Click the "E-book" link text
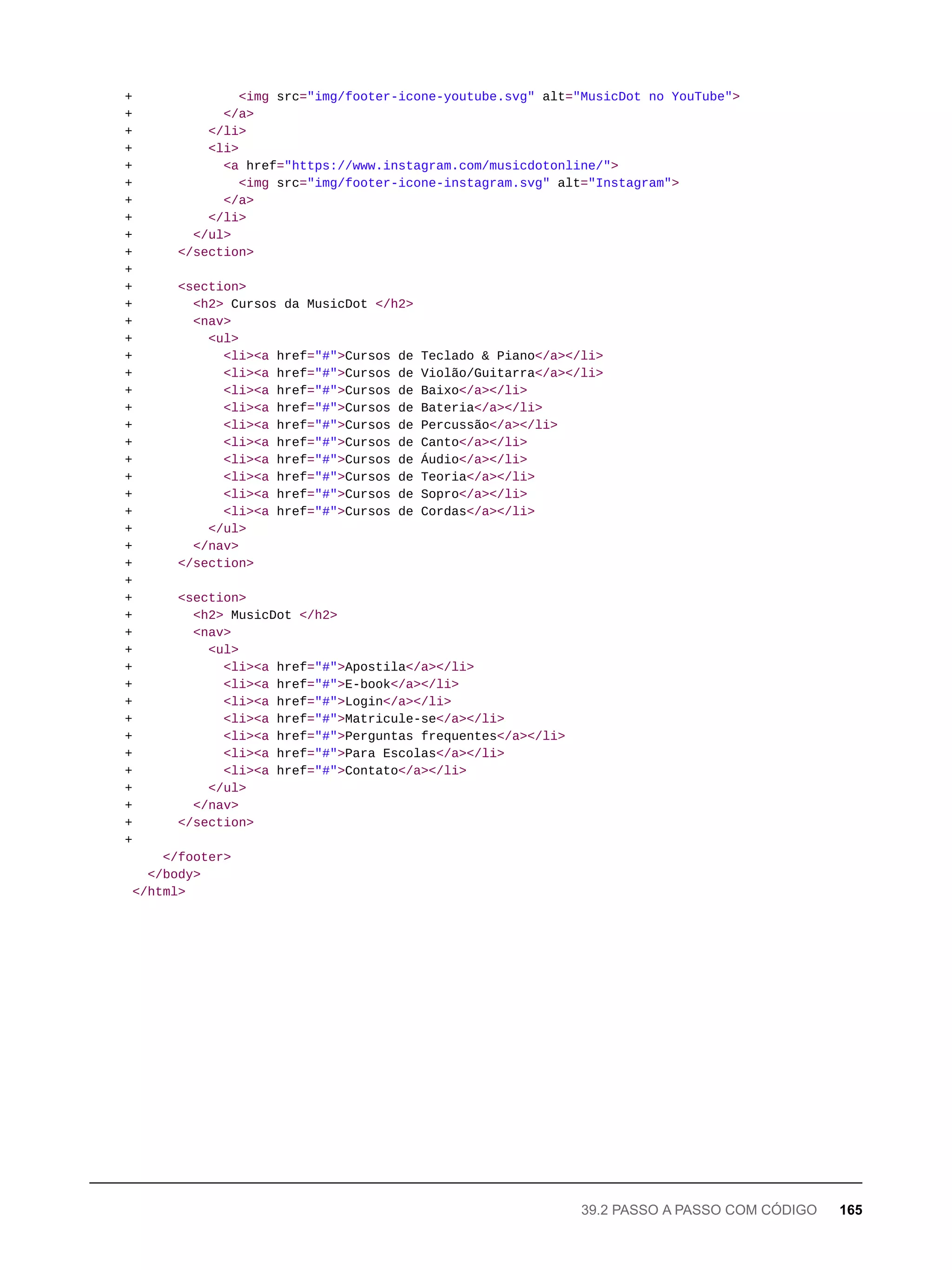 tap(367, 684)
